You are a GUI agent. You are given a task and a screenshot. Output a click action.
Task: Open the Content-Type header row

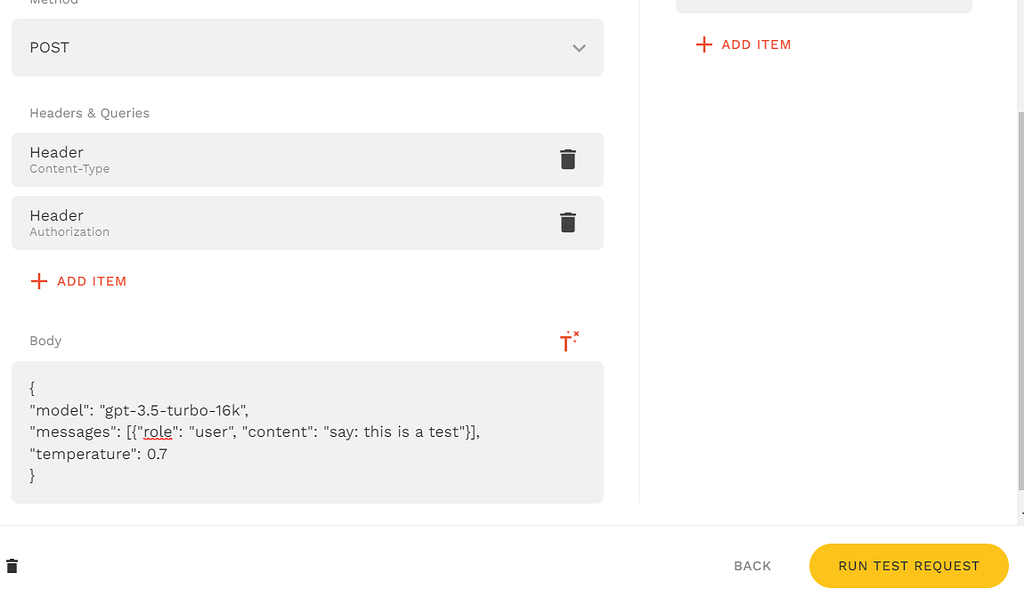[x=308, y=159]
